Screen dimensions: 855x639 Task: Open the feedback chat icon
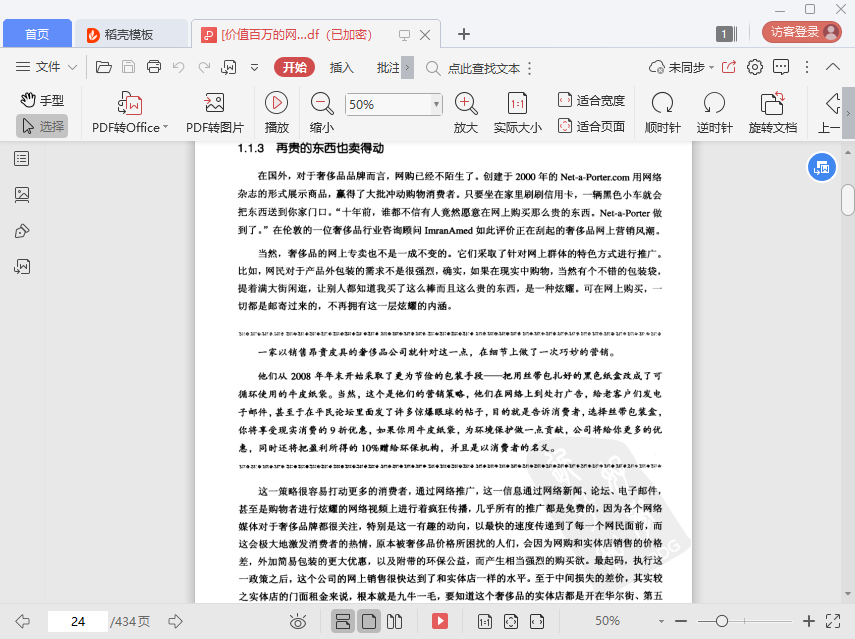(x=781, y=67)
